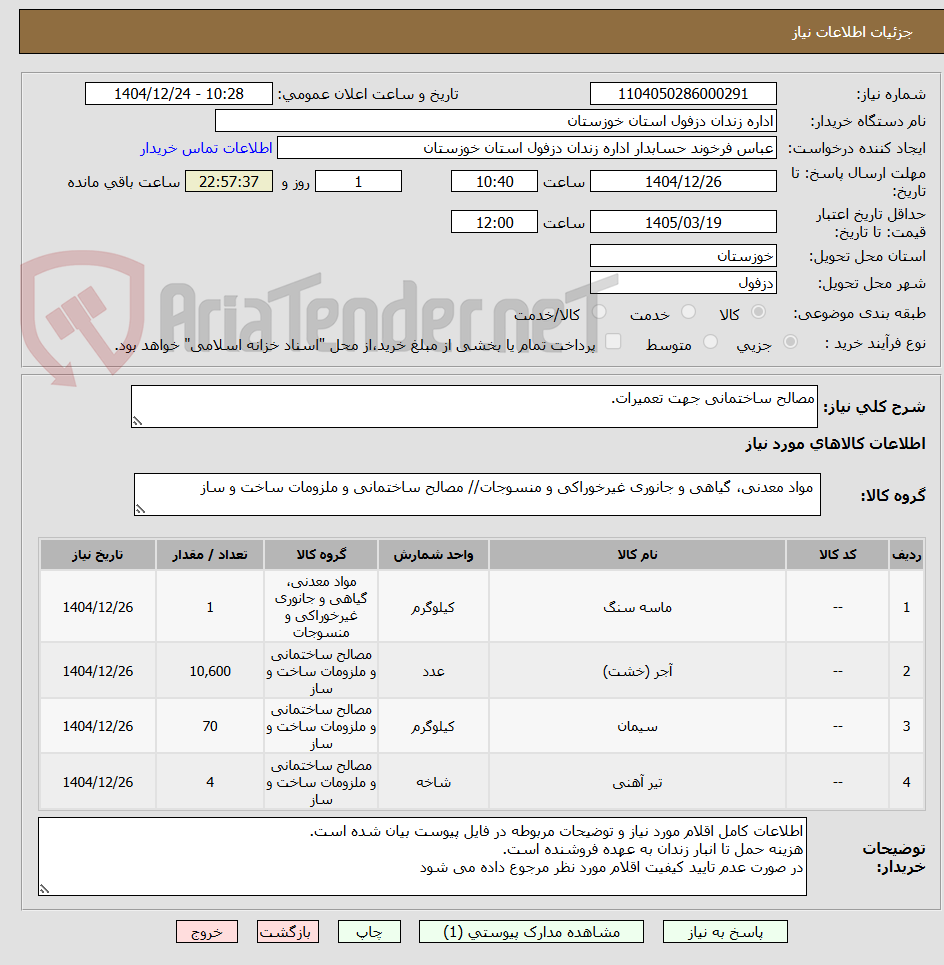Click the خروج exit button
Viewport: 944px width, 965px height.
(x=207, y=932)
